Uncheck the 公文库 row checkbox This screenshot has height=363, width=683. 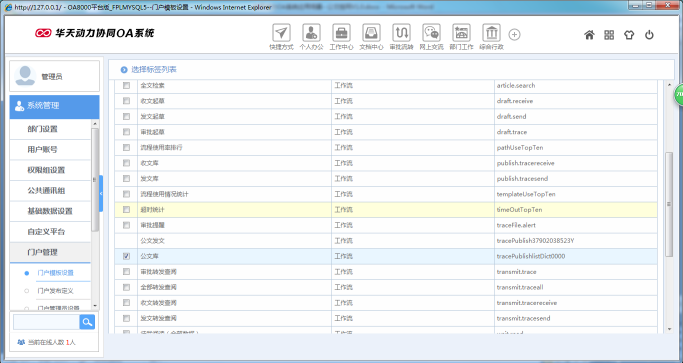pyautogui.click(x=126, y=256)
